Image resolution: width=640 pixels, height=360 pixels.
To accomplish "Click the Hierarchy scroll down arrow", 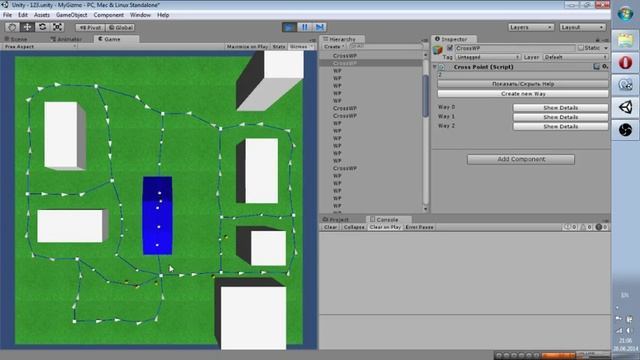I will click(x=426, y=209).
